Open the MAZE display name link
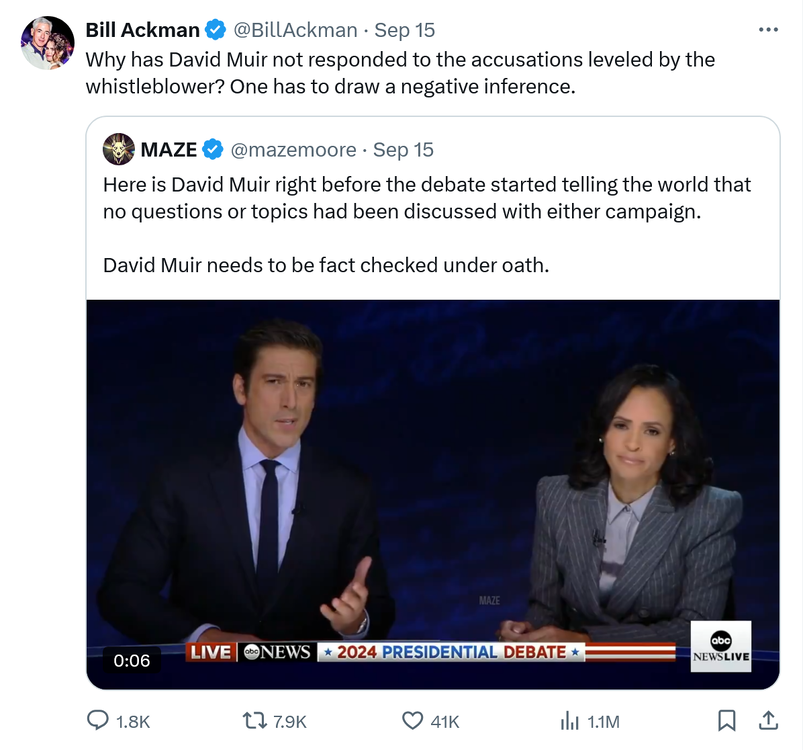Viewport: 803px width, 750px height. pos(168,150)
